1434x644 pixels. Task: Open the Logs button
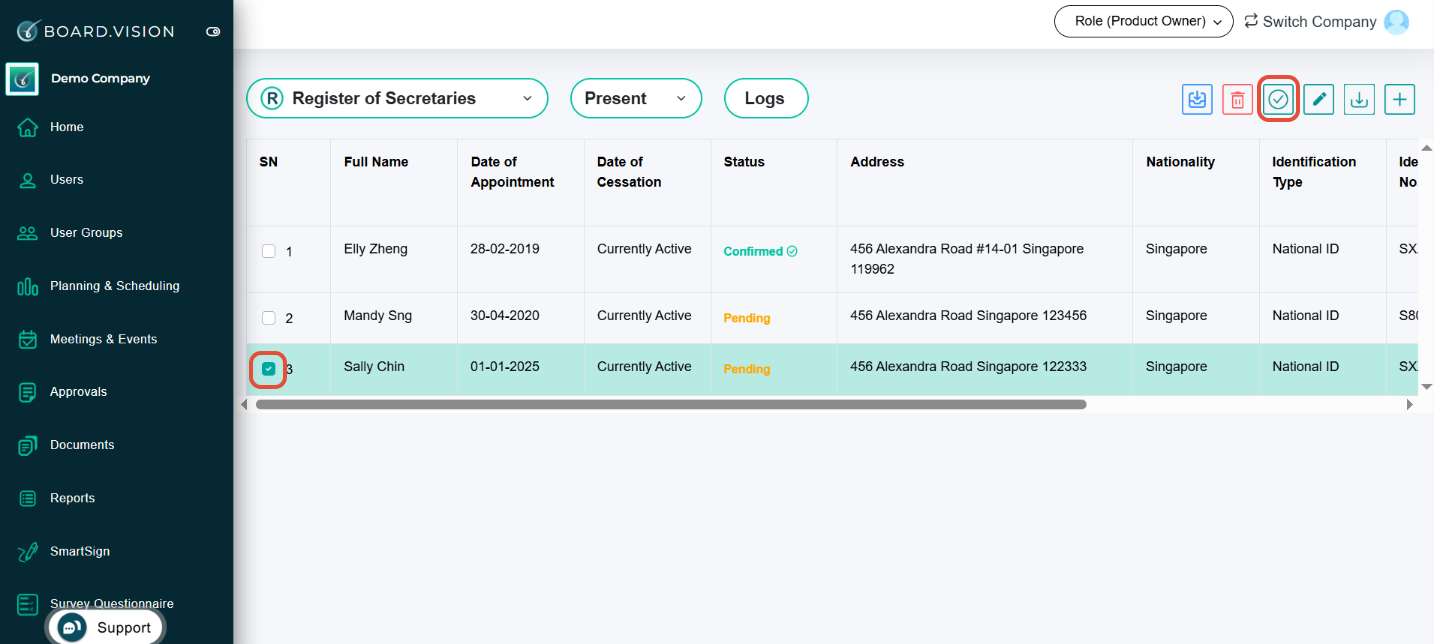point(765,98)
